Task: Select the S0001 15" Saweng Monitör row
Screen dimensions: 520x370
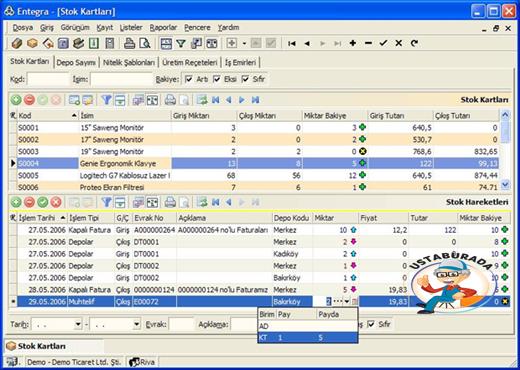Action: click(258, 128)
